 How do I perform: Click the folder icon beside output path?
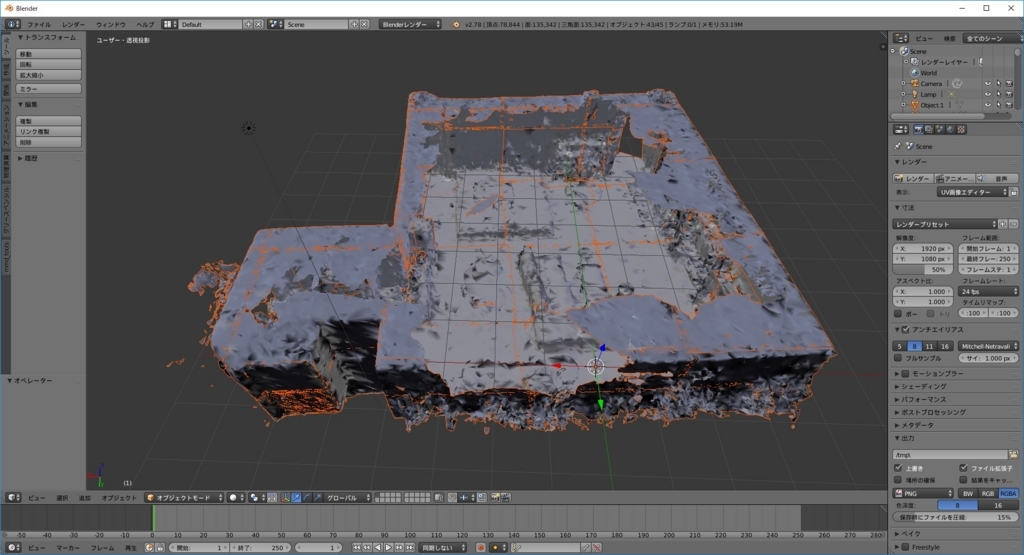[1013, 454]
